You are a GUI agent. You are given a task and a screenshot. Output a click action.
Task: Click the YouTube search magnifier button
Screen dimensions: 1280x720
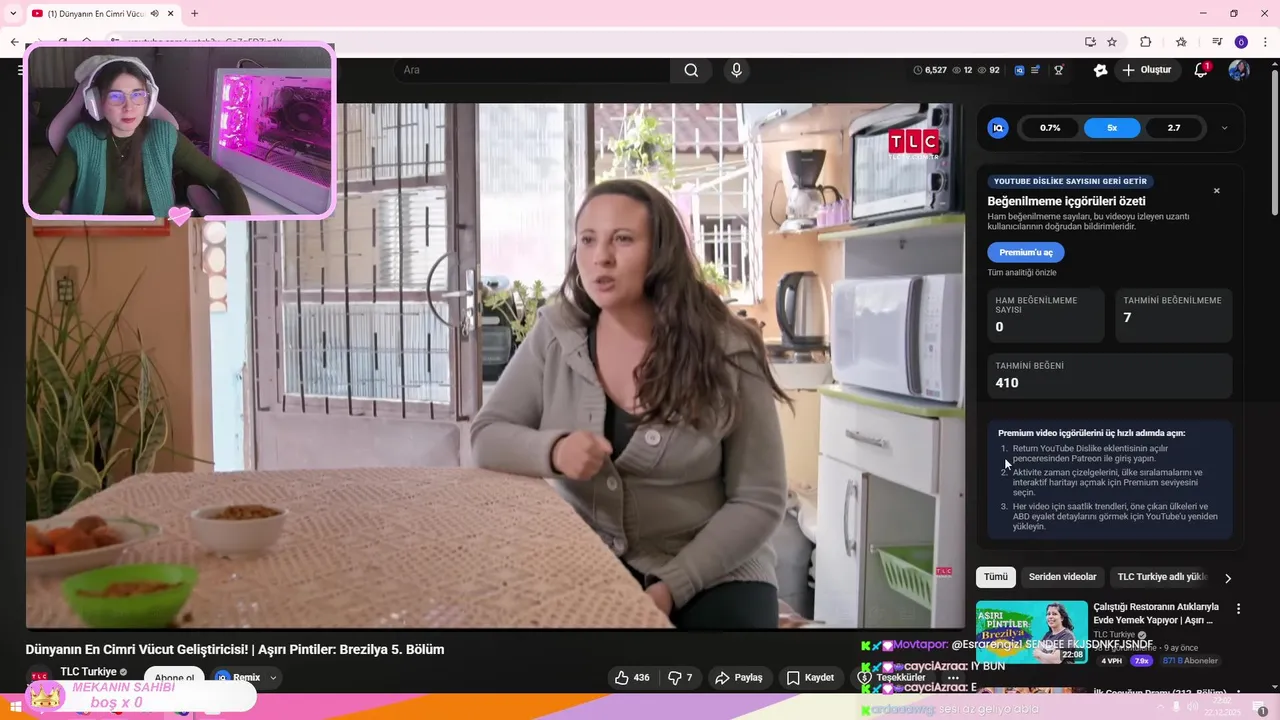point(691,70)
